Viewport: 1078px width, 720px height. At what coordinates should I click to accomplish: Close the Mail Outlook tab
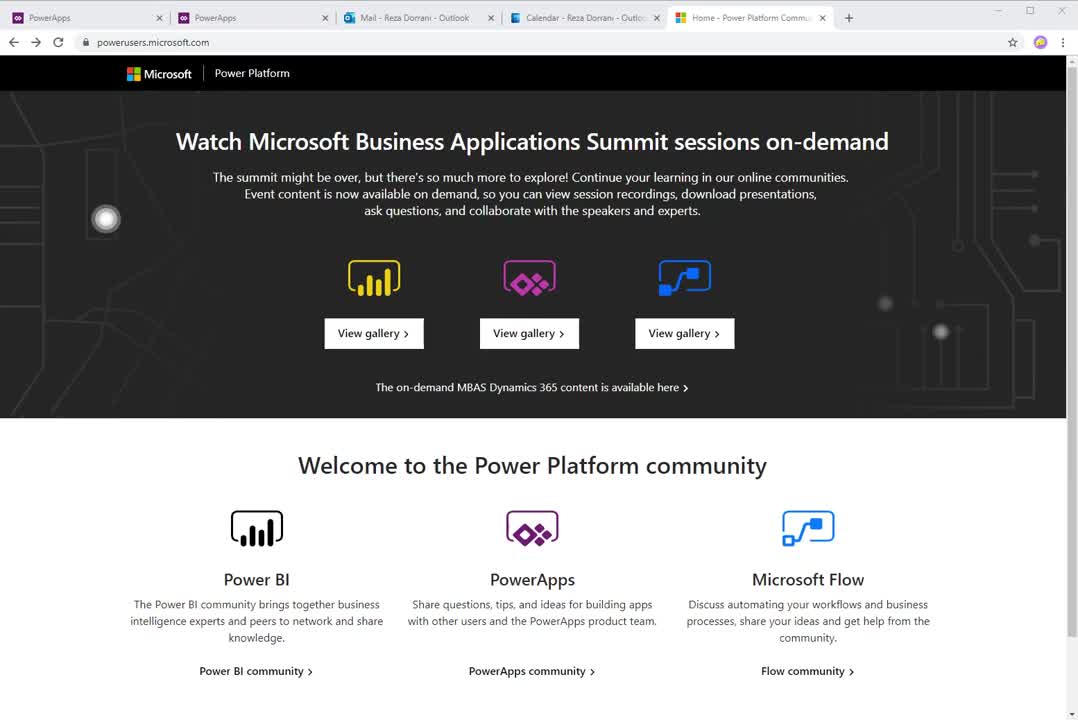coord(491,19)
